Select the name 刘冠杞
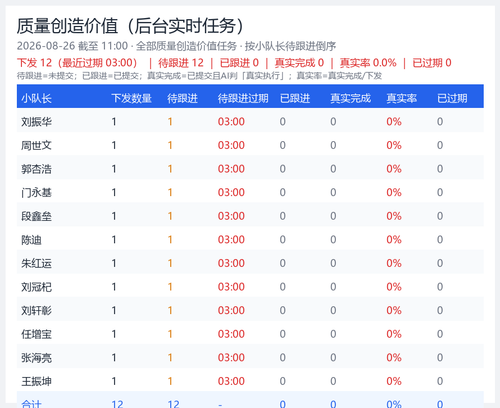The width and height of the screenshot is (500, 408). [x=36, y=287]
